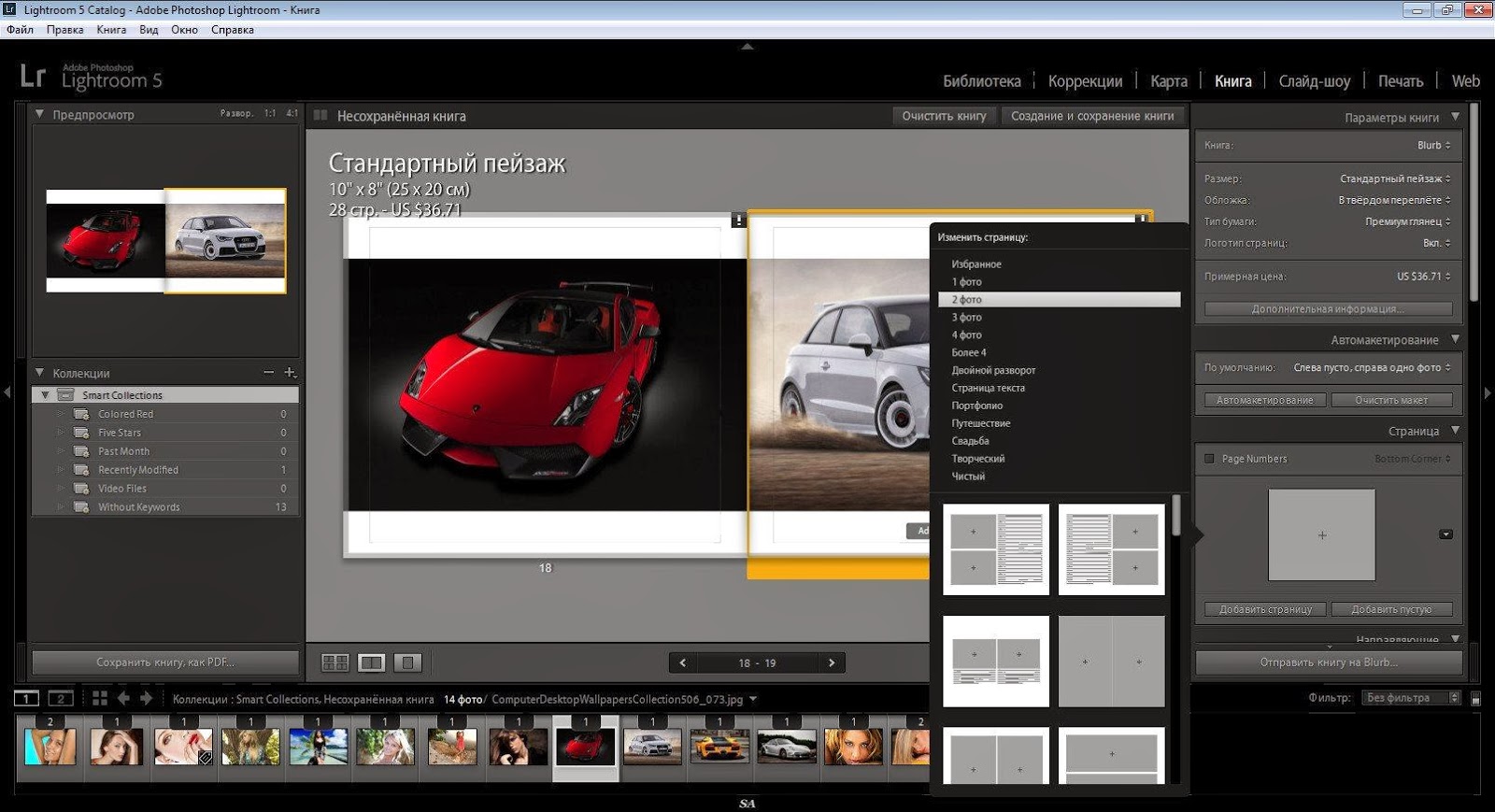
Task: Collapse Автомакетирование panel
Action: [x=1455, y=339]
